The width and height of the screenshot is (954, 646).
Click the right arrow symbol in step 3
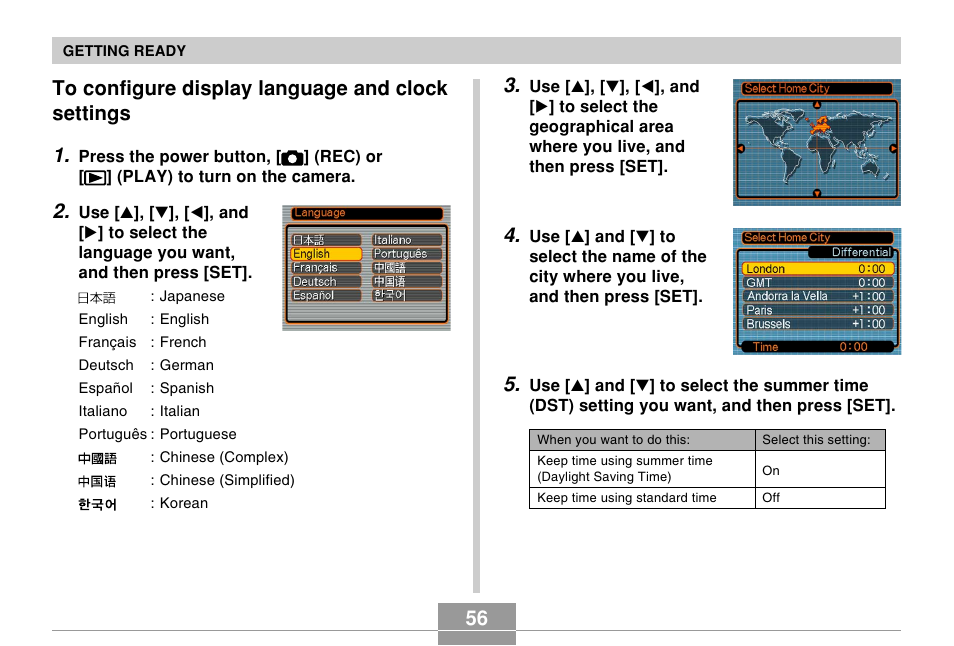click(x=541, y=107)
